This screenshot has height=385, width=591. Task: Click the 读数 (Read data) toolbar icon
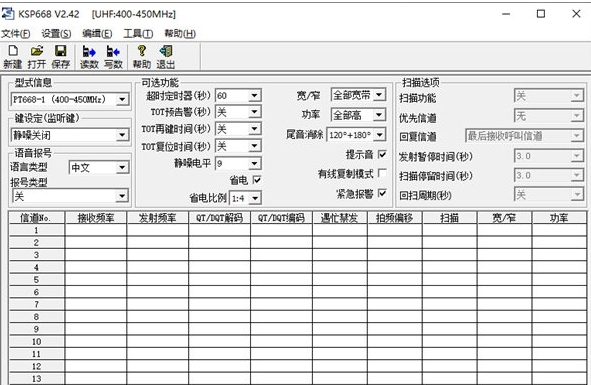89,57
